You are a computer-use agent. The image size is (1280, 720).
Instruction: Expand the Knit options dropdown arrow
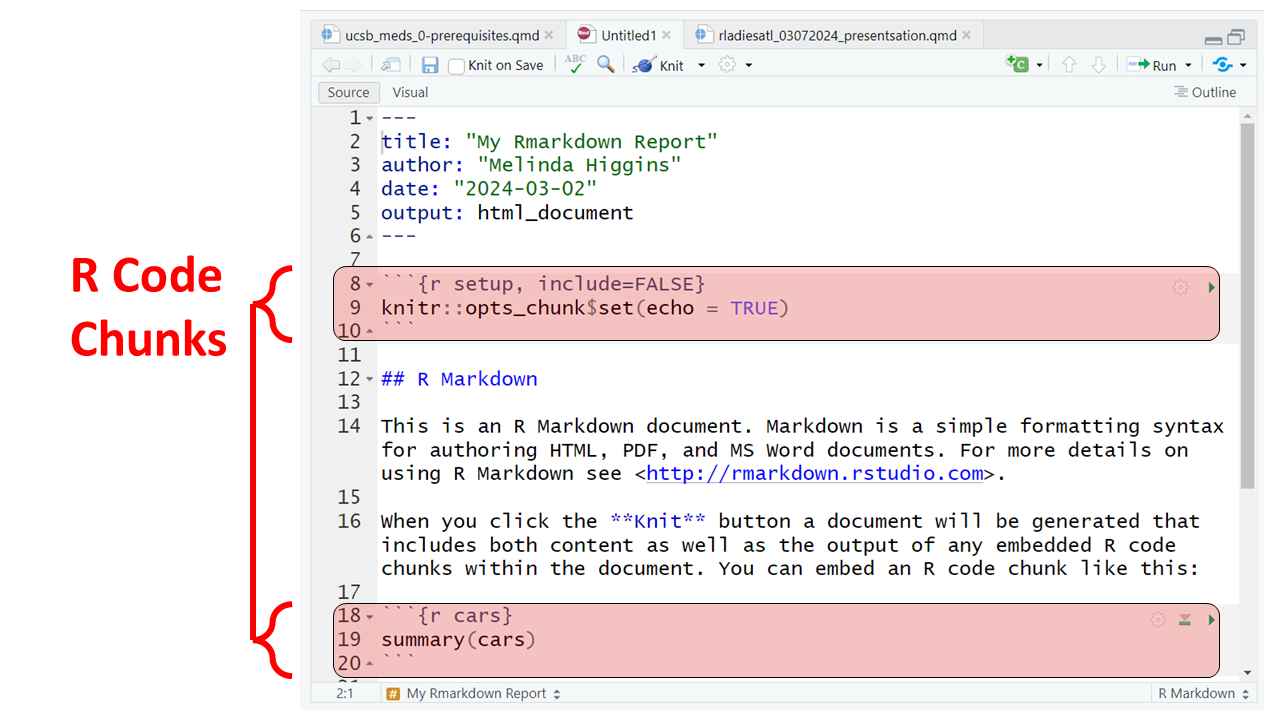[701, 65]
